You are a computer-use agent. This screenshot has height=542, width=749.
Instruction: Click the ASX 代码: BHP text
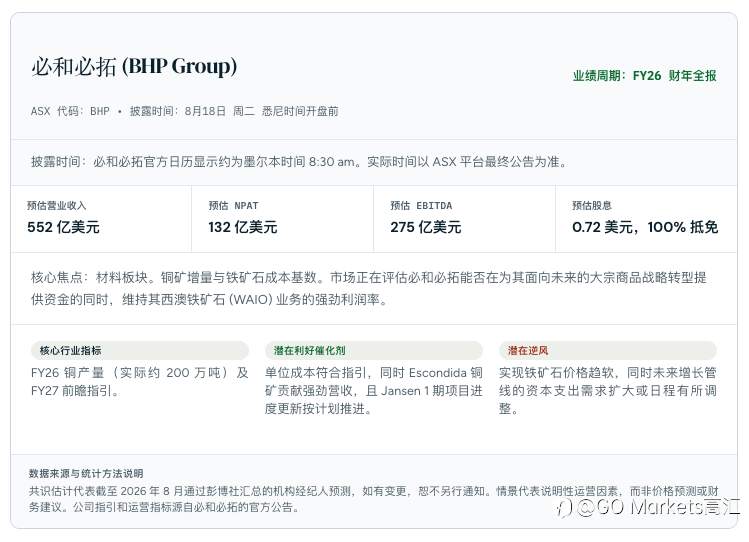tap(70, 111)
